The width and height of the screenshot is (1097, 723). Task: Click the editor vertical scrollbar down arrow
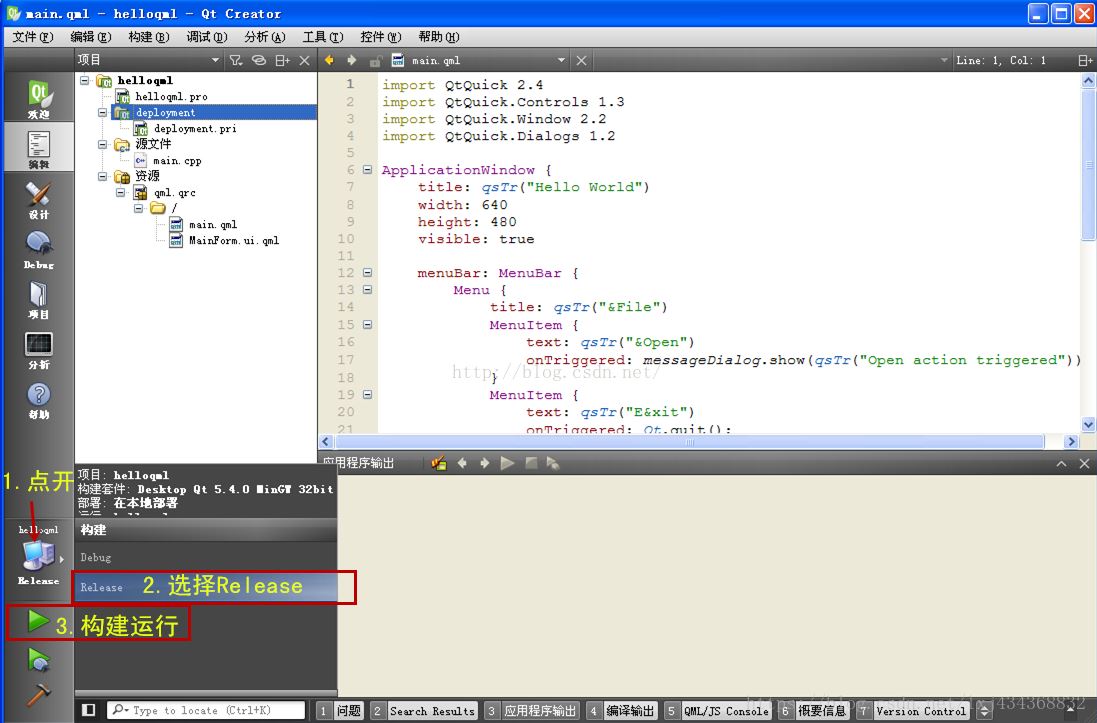[1088, 423]
